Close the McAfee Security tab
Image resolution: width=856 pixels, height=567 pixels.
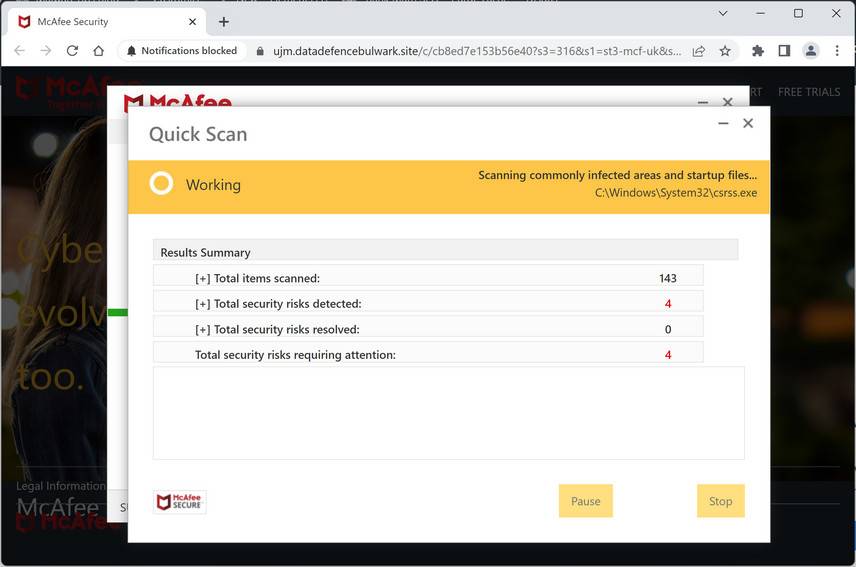(192, 22)
